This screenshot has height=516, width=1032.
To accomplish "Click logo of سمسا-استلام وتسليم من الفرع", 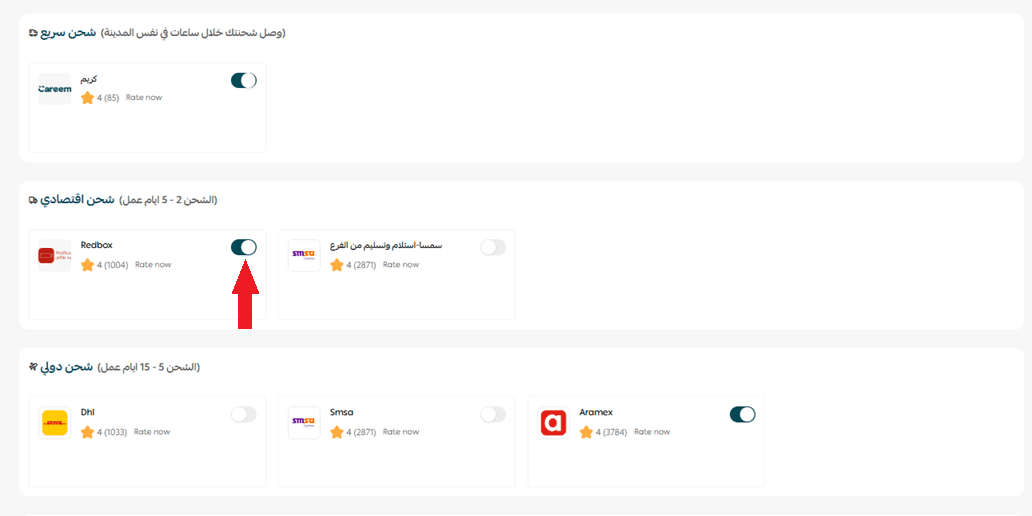I will [304, 256].
